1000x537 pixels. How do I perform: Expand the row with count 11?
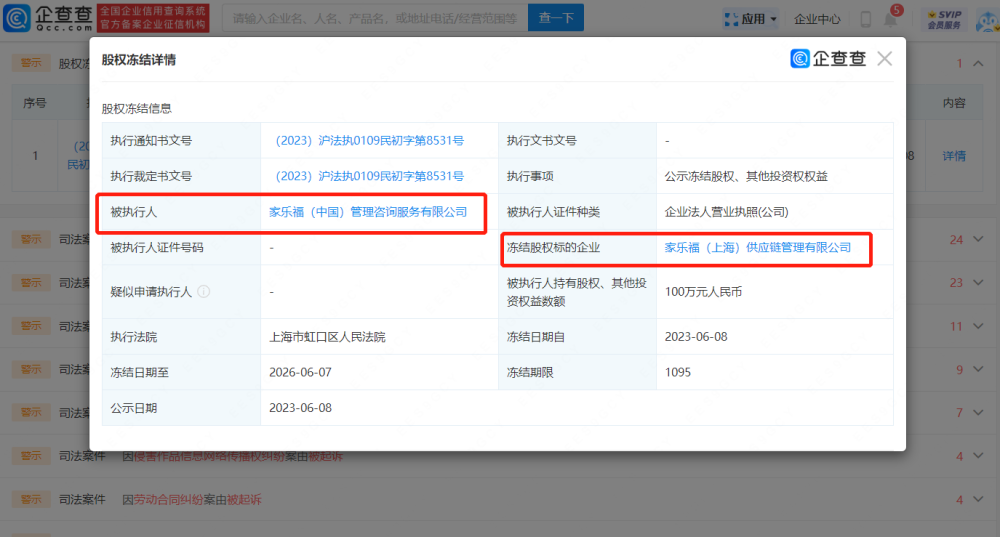tap(978, 326)
